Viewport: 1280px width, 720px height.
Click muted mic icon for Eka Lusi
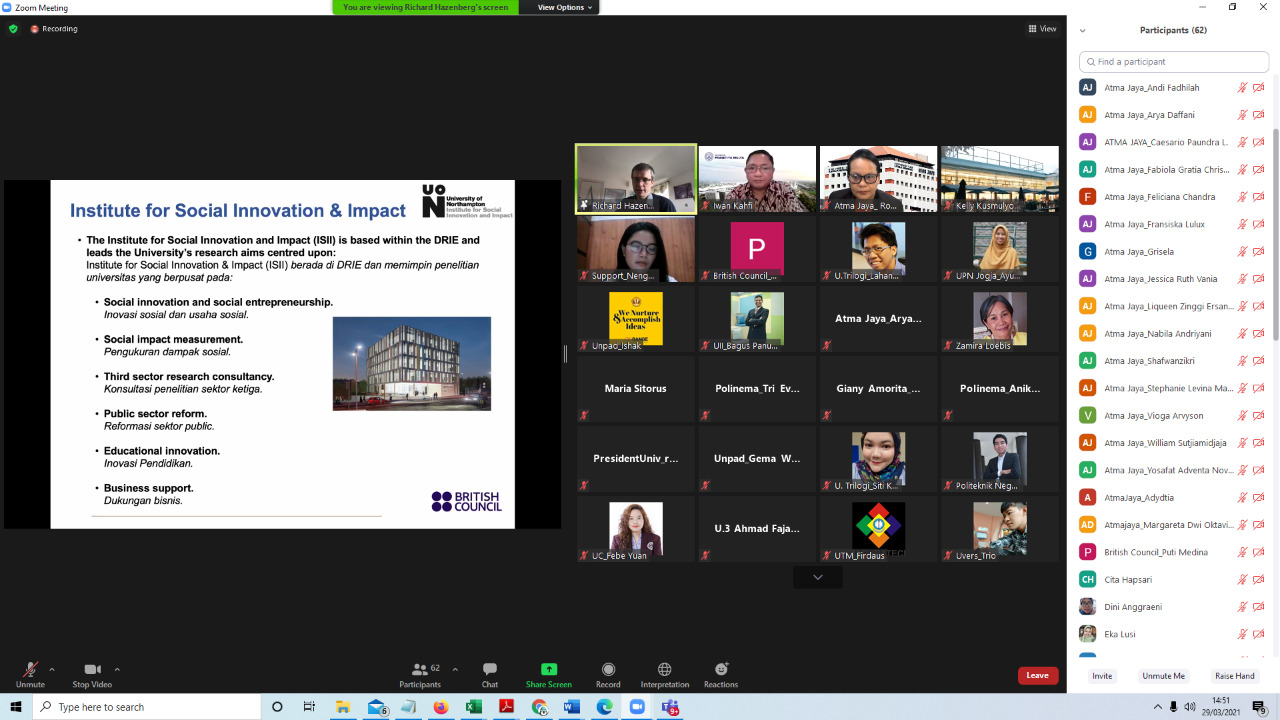pyautogui.click(x=1243, y=634)
